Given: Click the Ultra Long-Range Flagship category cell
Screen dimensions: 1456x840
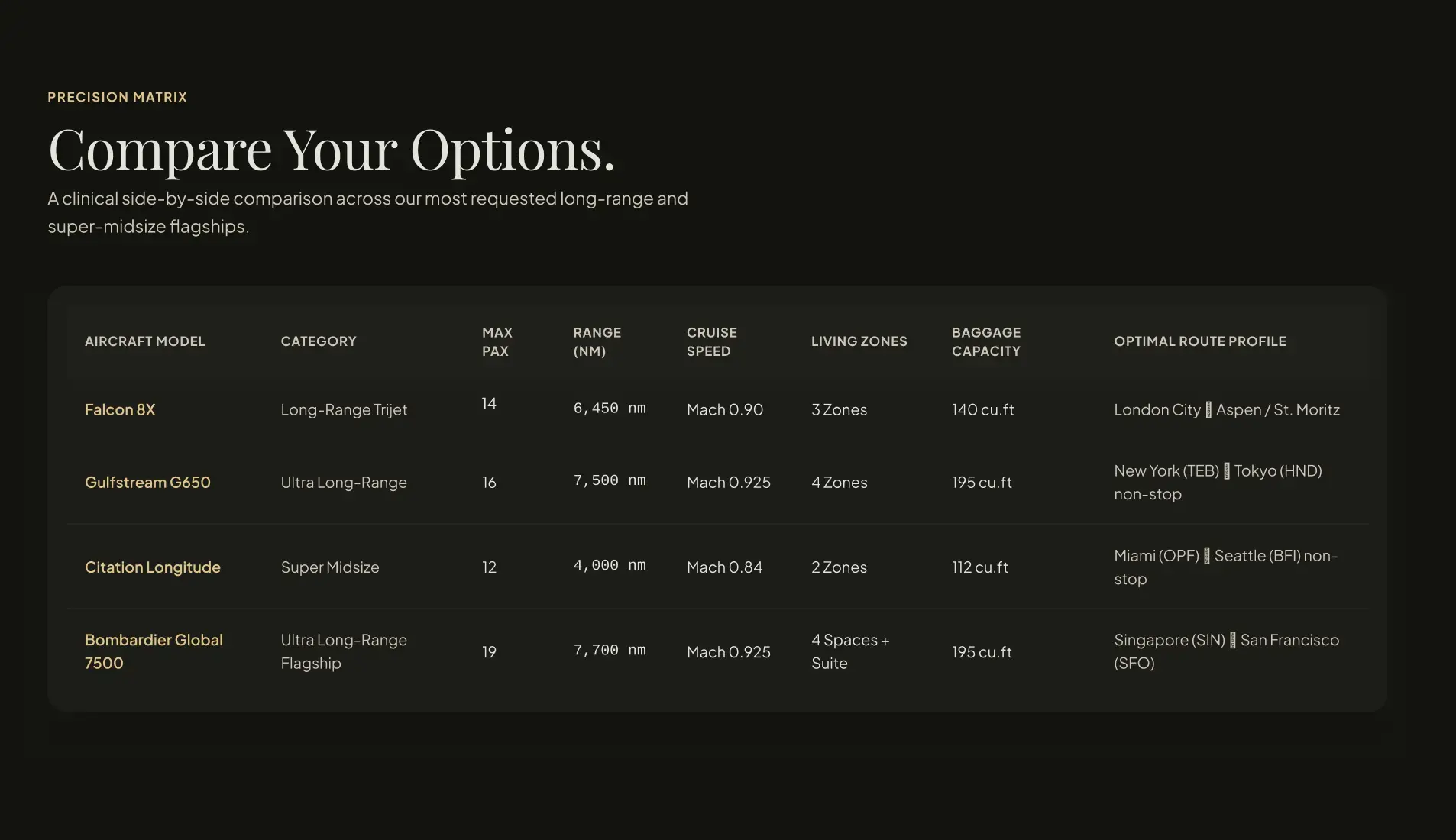Looking at the screenshot, I should click(x=344, y=651).
